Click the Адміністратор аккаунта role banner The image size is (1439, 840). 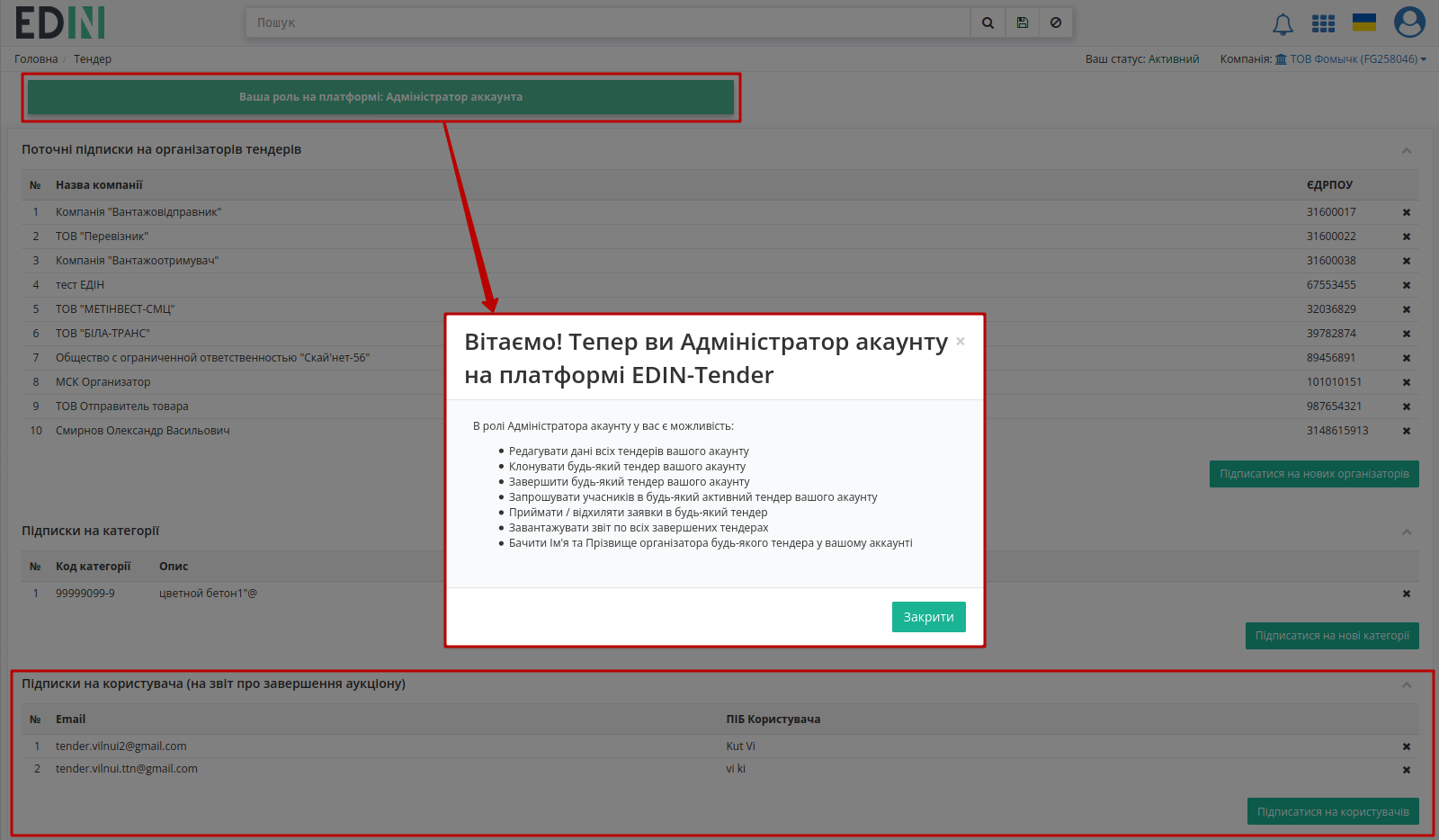pyautogui.click(x=380, y=97)
